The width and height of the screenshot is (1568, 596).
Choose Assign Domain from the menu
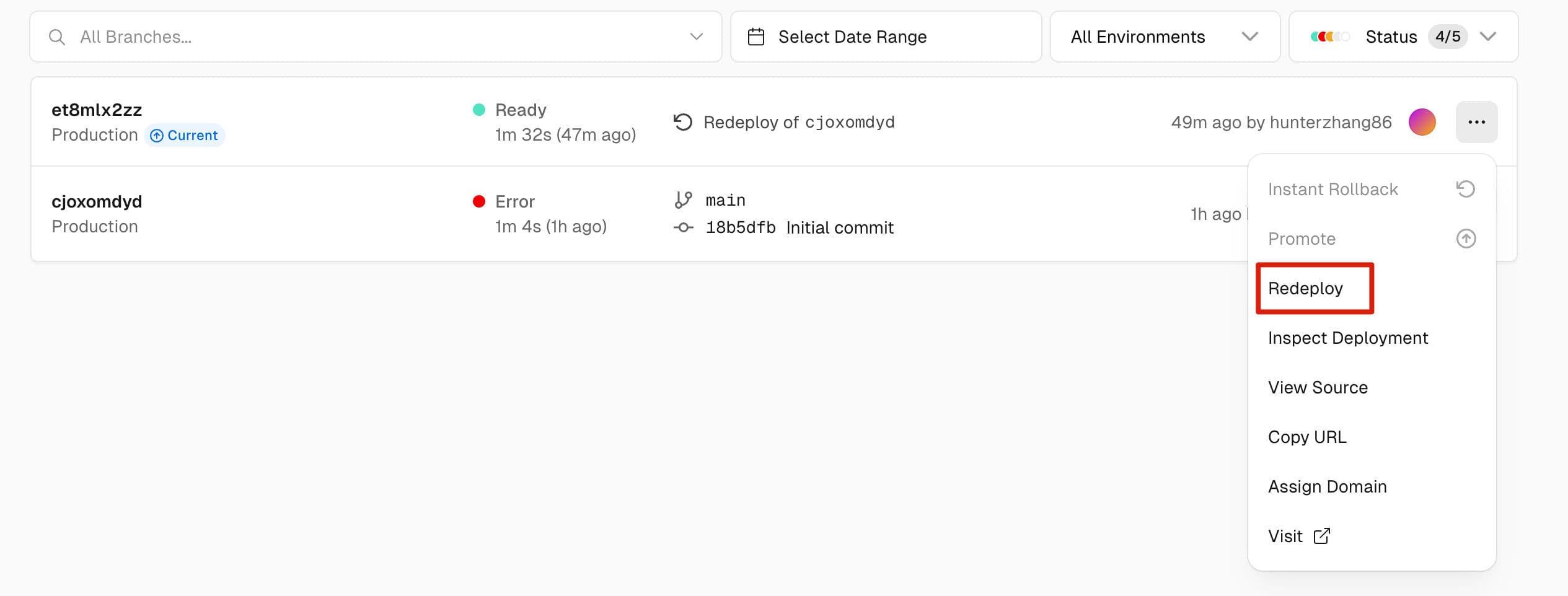1327,487
